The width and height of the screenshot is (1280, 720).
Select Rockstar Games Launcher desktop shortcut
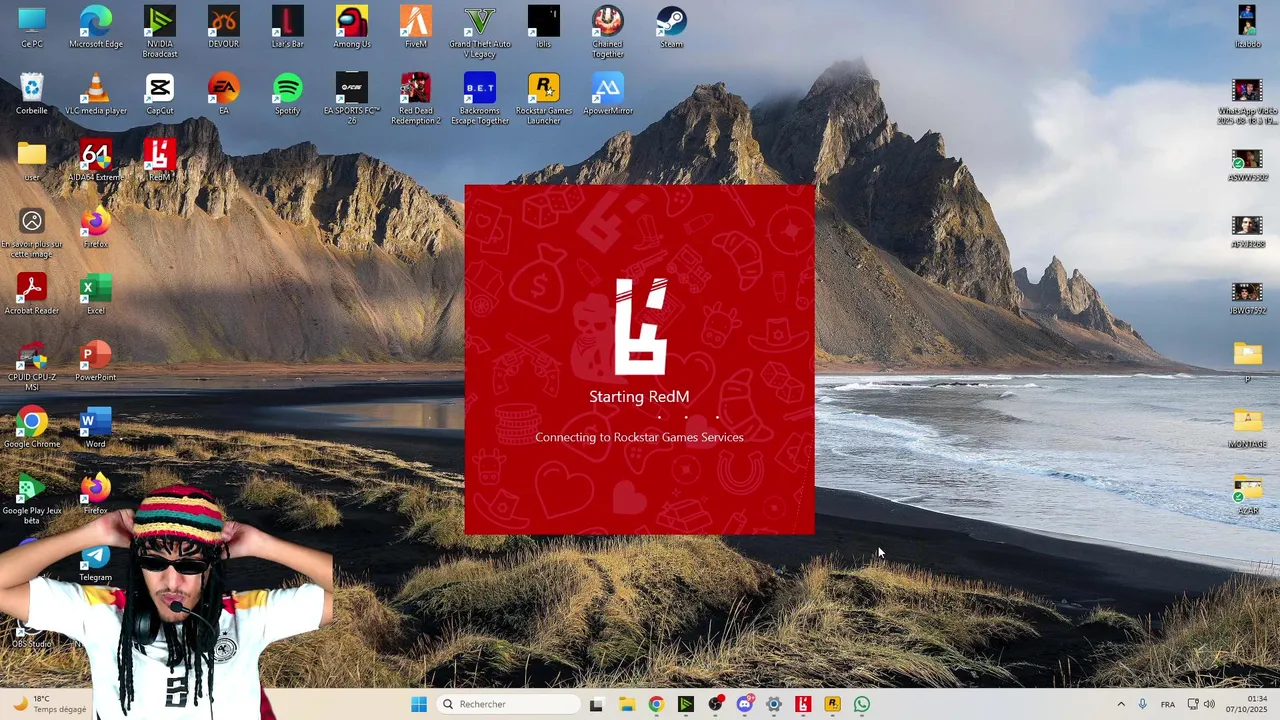[x=544, y=99]
